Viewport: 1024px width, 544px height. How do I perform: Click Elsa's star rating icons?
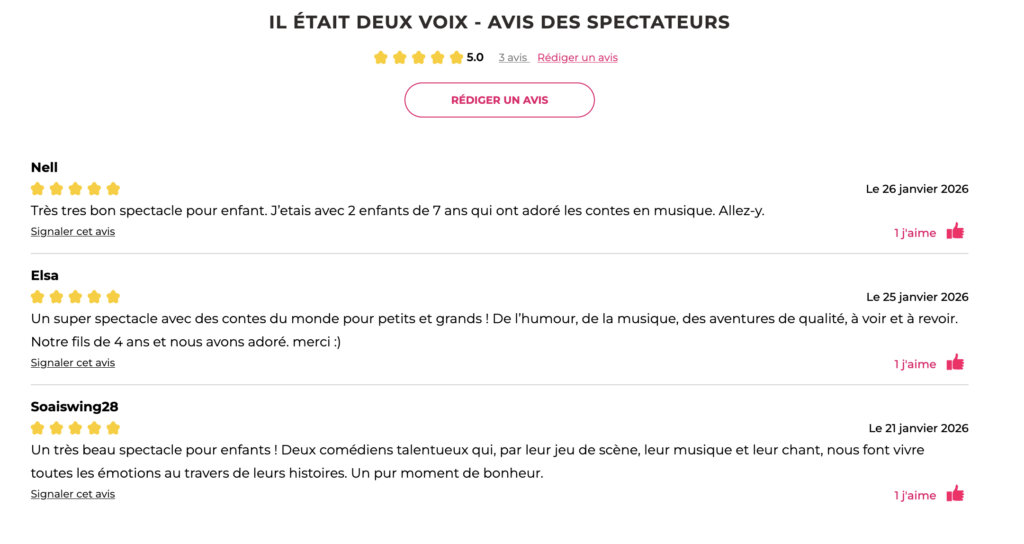pos(75,297)
